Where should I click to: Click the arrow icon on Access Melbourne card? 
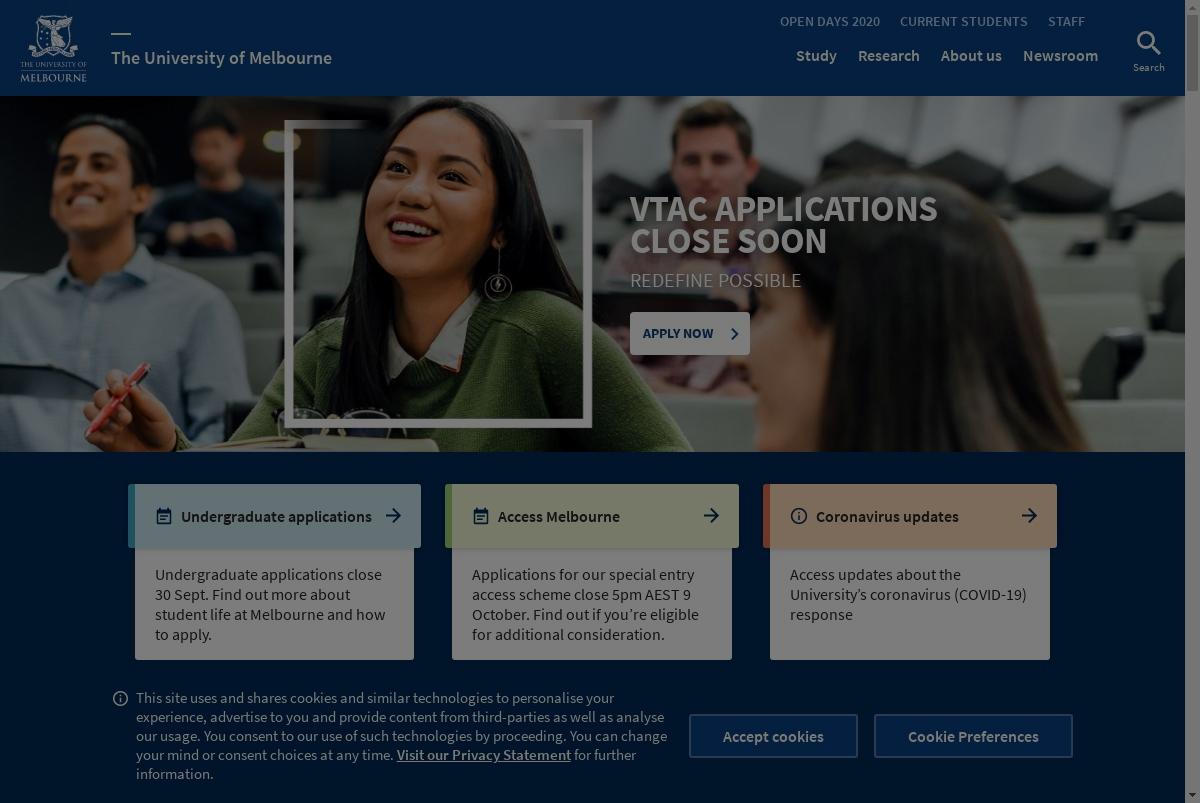(x=711, y=516)
